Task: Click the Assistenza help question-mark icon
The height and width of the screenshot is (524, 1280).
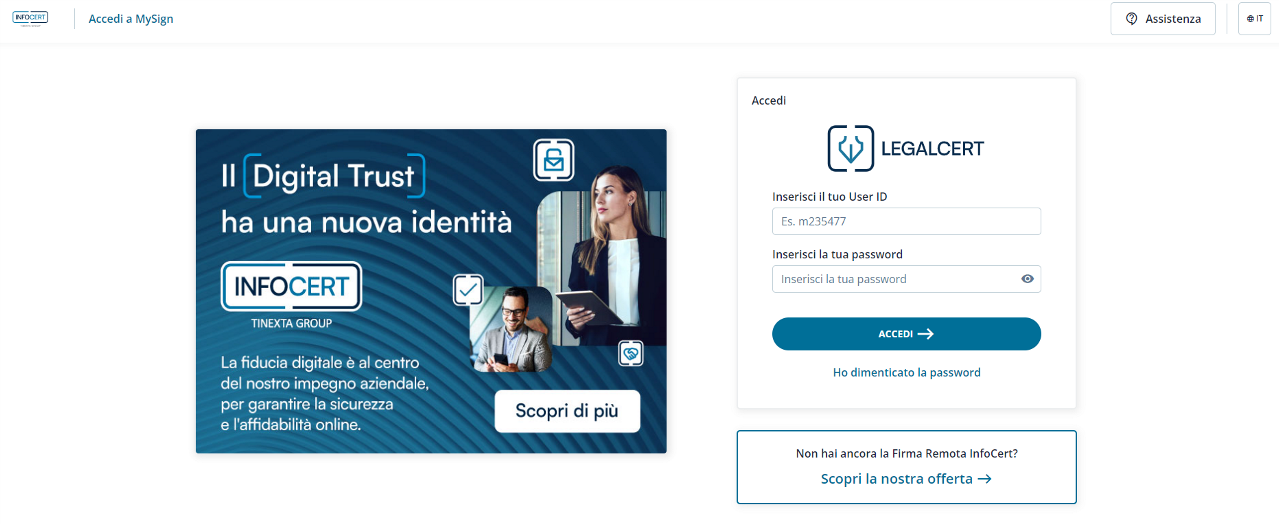Action: click(1132, 19)
